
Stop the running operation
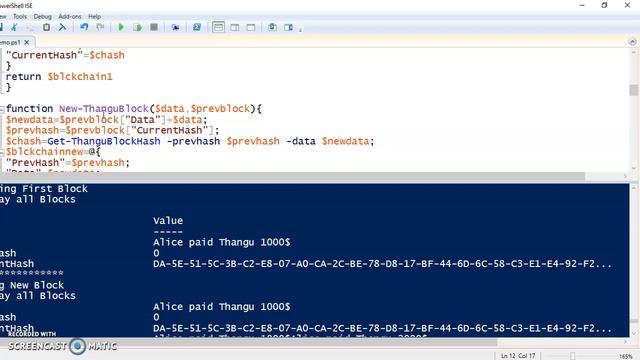click(x=154, y=27)
